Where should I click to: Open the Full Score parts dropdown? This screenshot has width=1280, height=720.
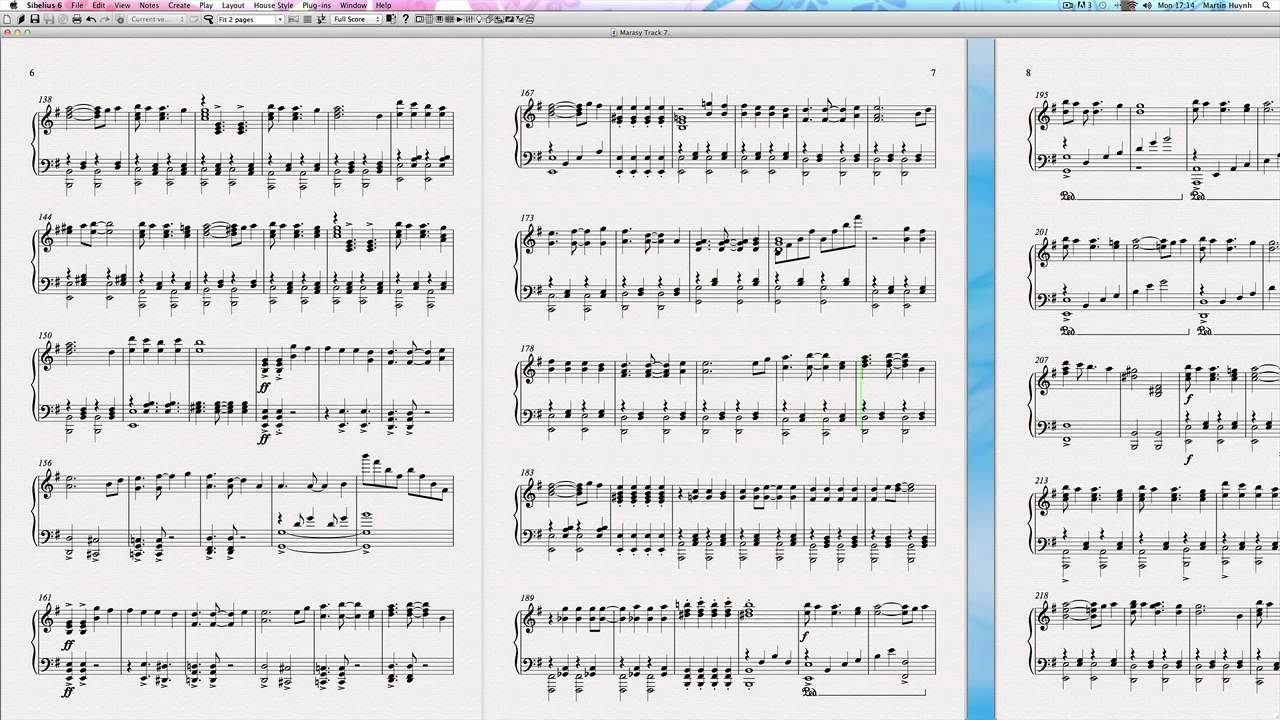pyautogui.click(x=356, y=19)
